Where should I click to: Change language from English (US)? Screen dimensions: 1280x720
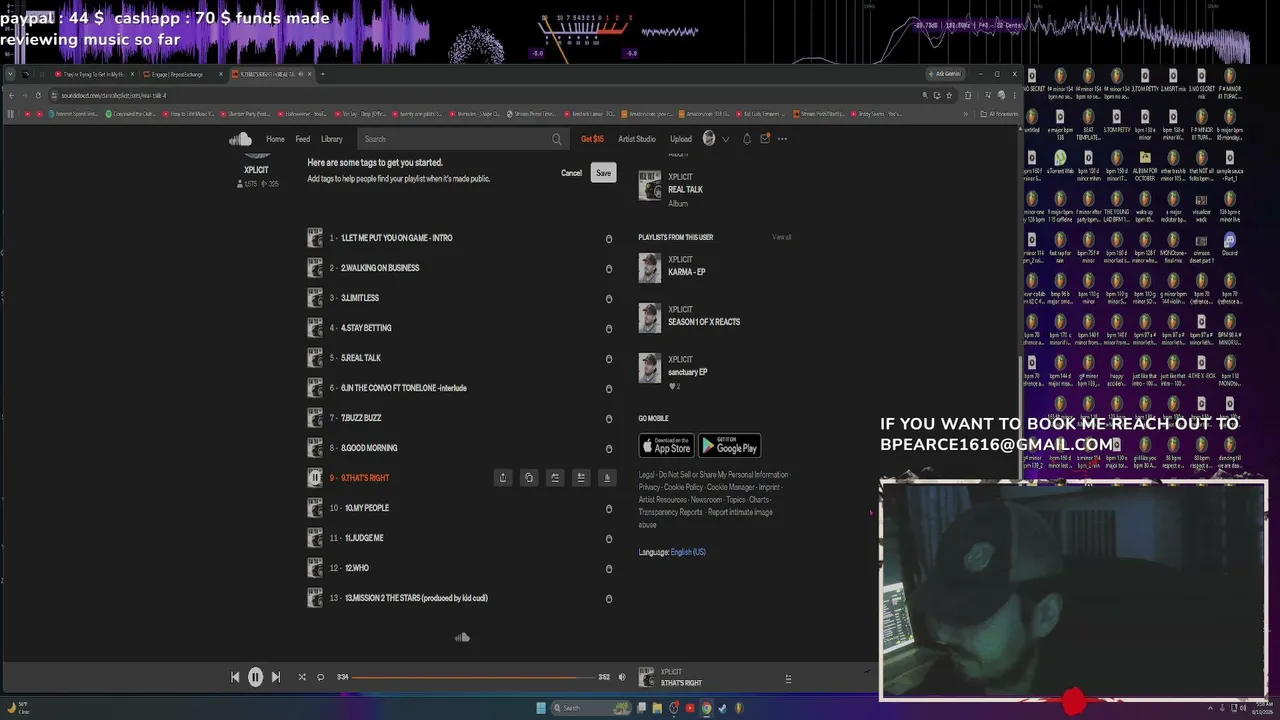[x=688, y=552]
